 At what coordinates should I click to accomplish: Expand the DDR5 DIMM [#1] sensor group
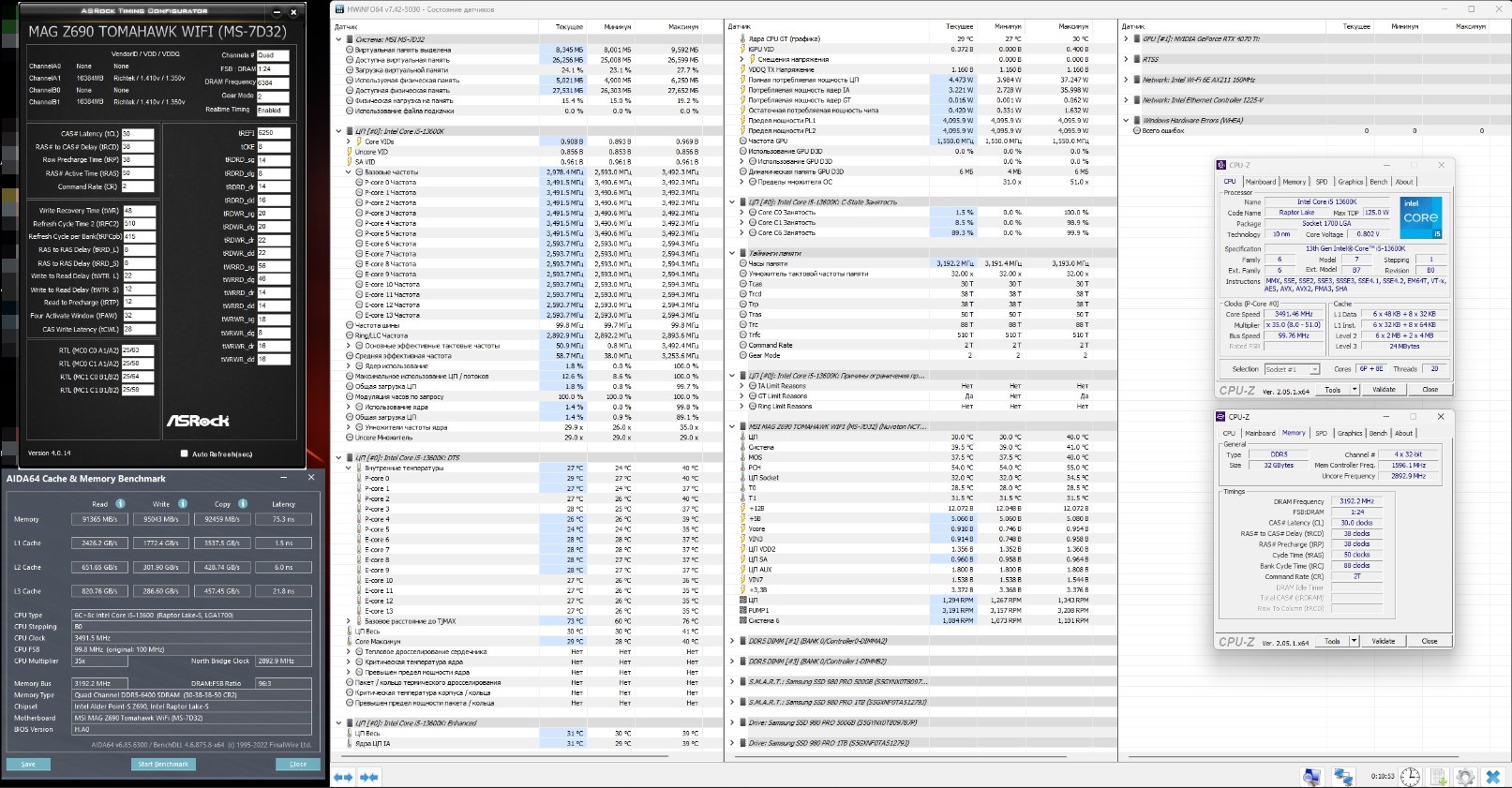point(732,641)
